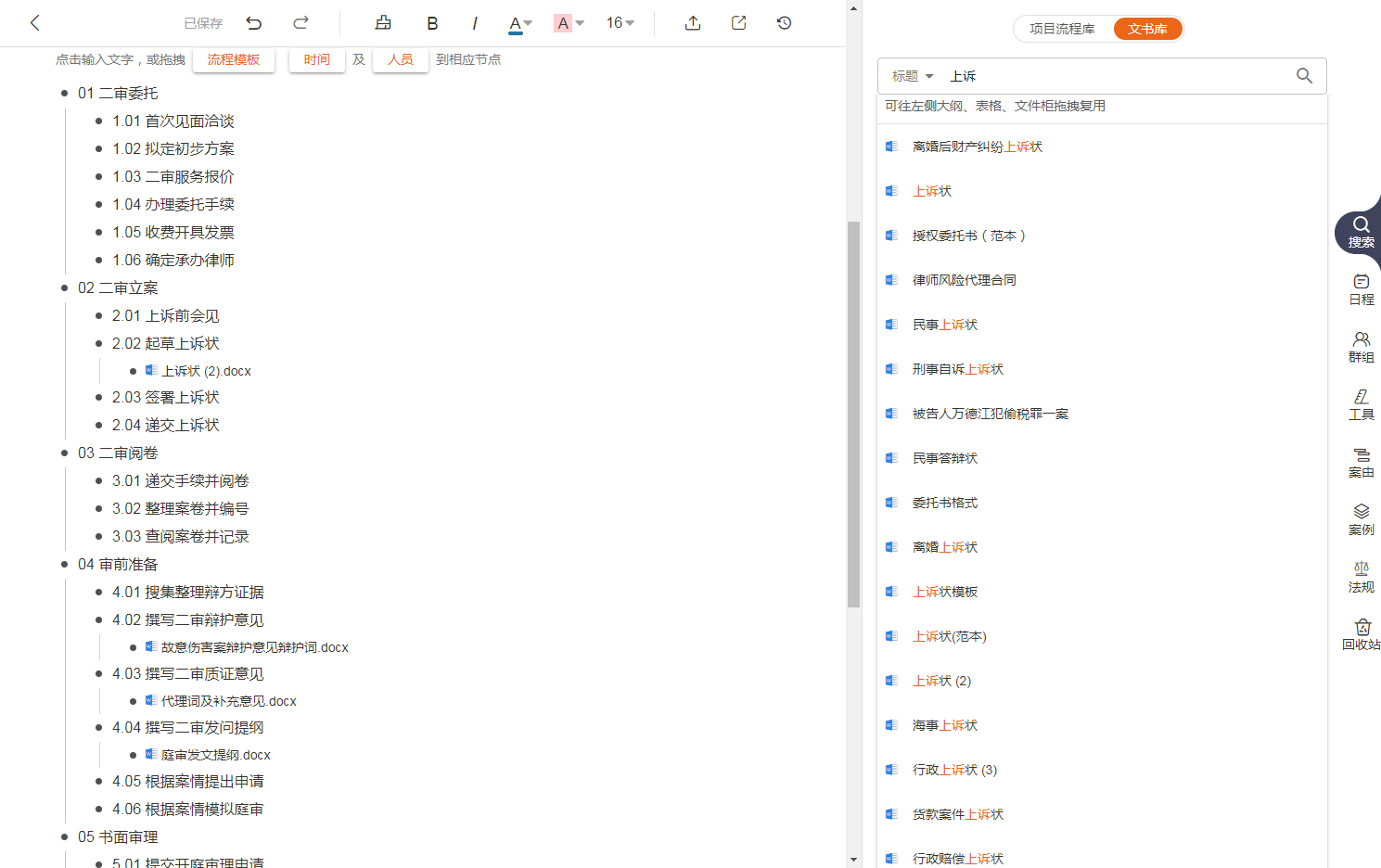Click the outline vertical scrollbar thumb
The width and height of the screenshot is (1381, 868).
[x=853, y=414]
